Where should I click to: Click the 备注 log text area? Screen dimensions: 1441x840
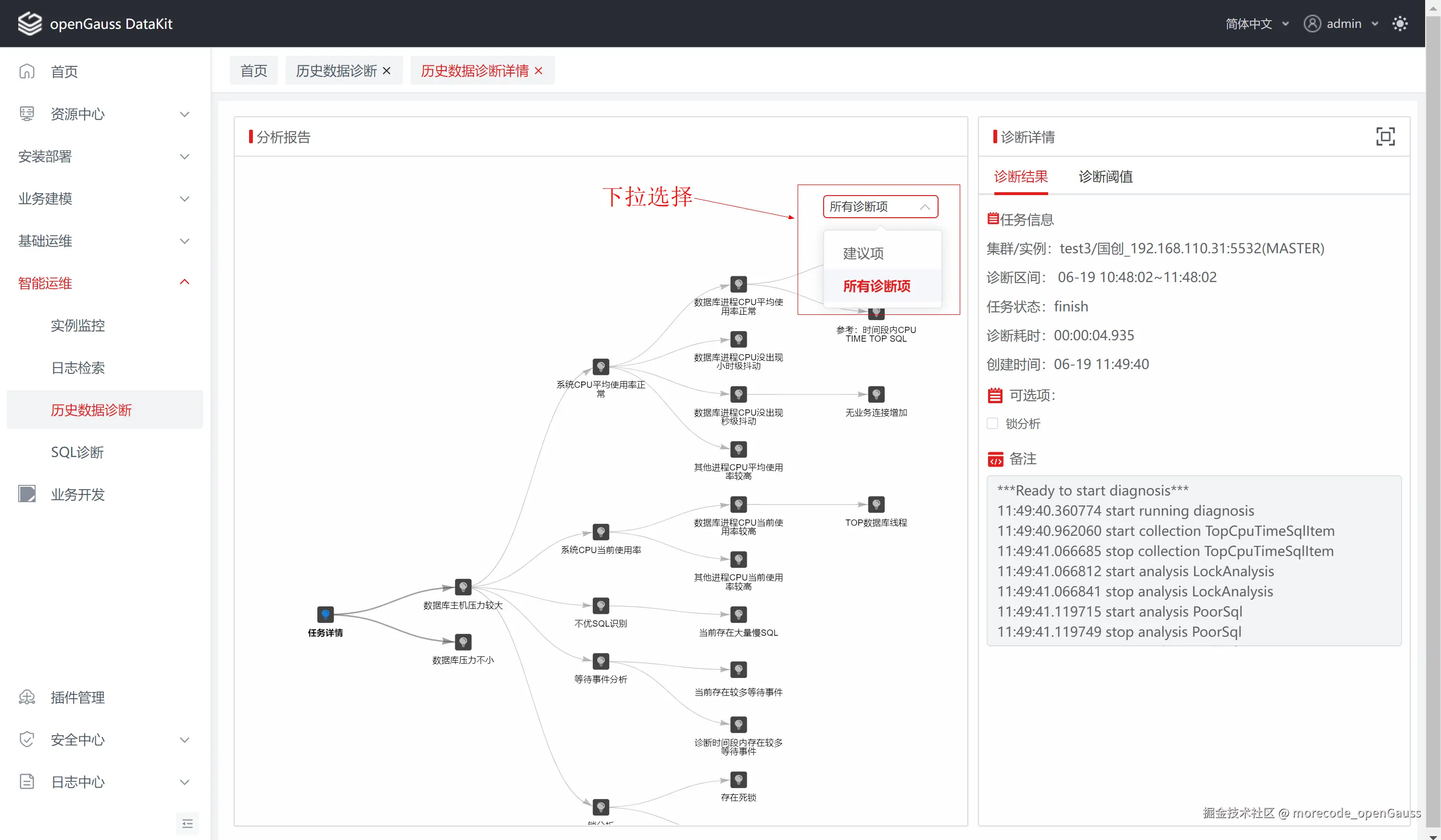tap(1193, 561)
